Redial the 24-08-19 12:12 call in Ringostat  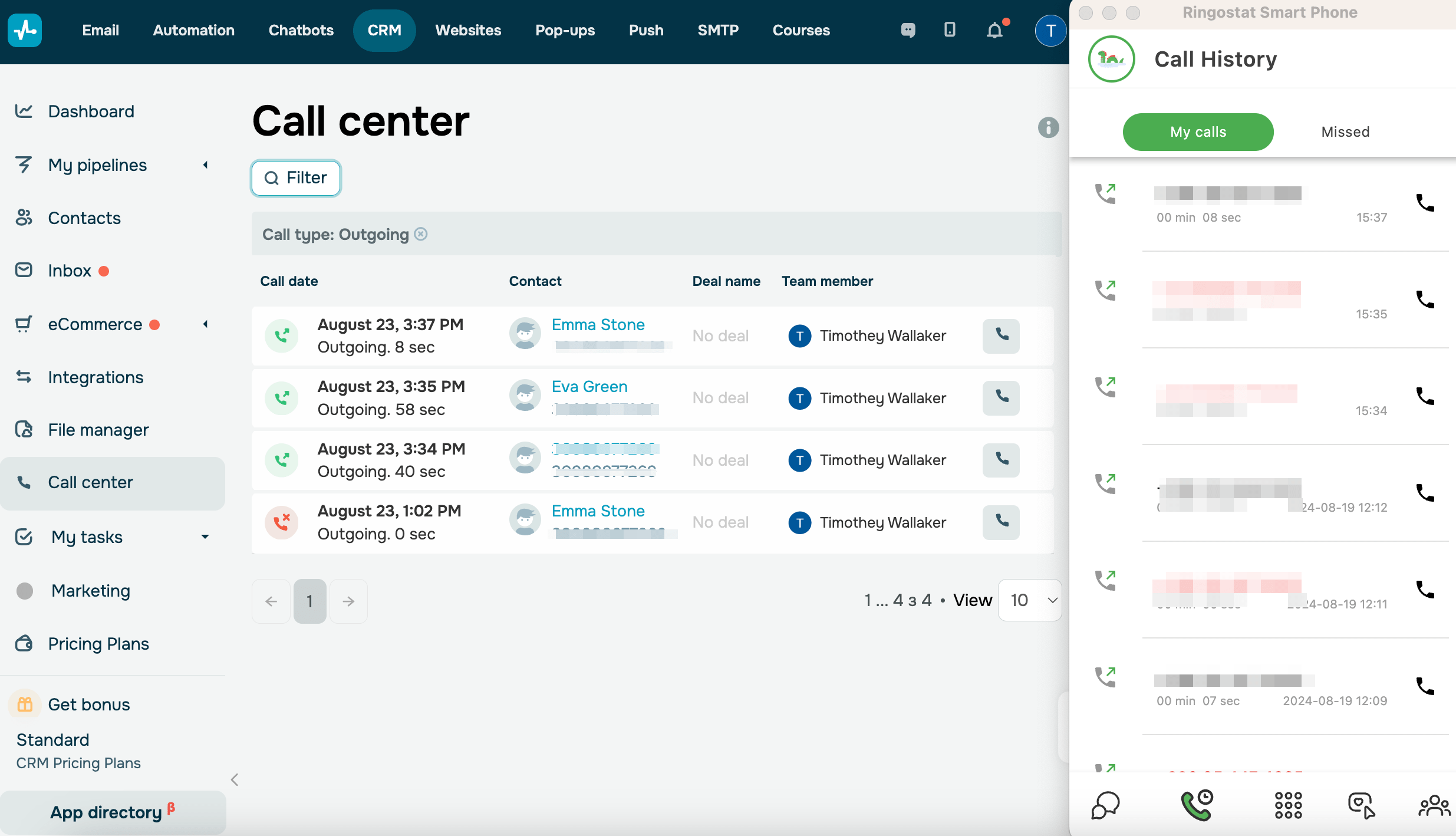(1425, 493)
